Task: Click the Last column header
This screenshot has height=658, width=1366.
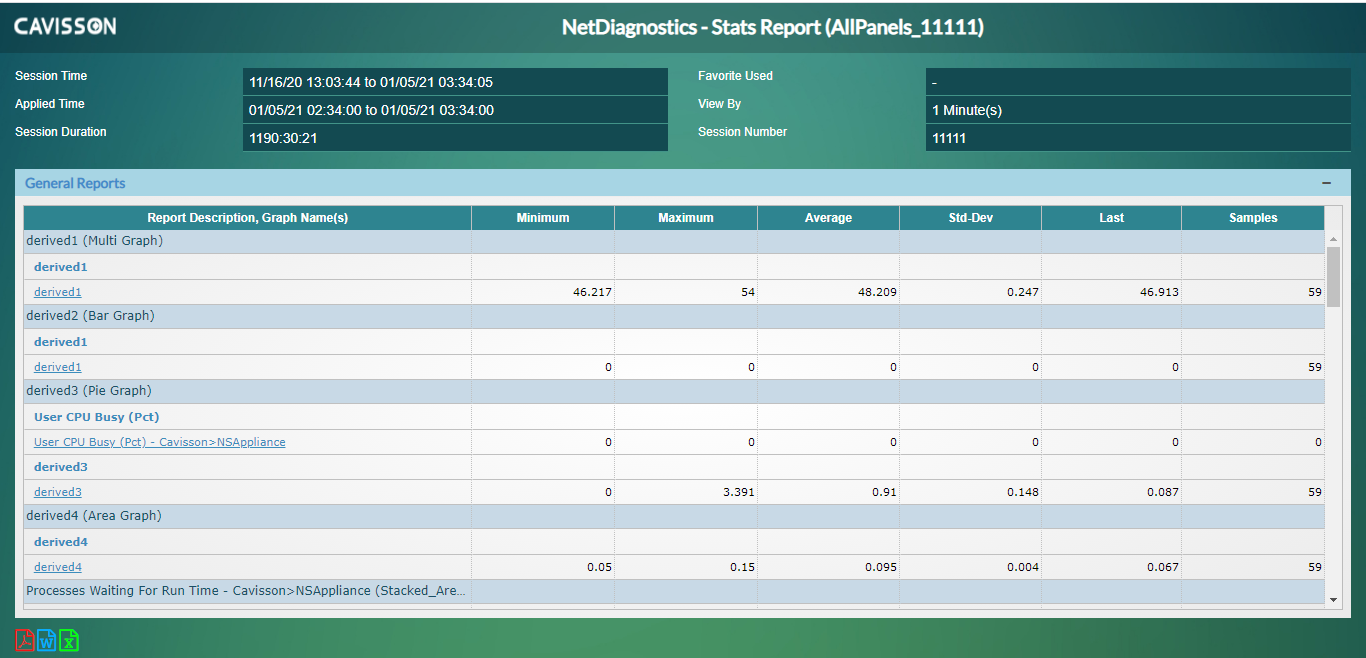Action: (1112, 218)
